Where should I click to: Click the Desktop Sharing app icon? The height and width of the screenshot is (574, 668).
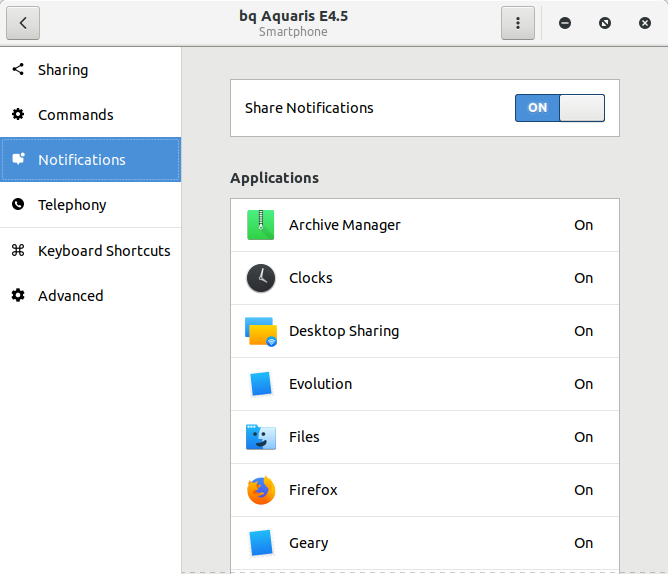point(260,331)
